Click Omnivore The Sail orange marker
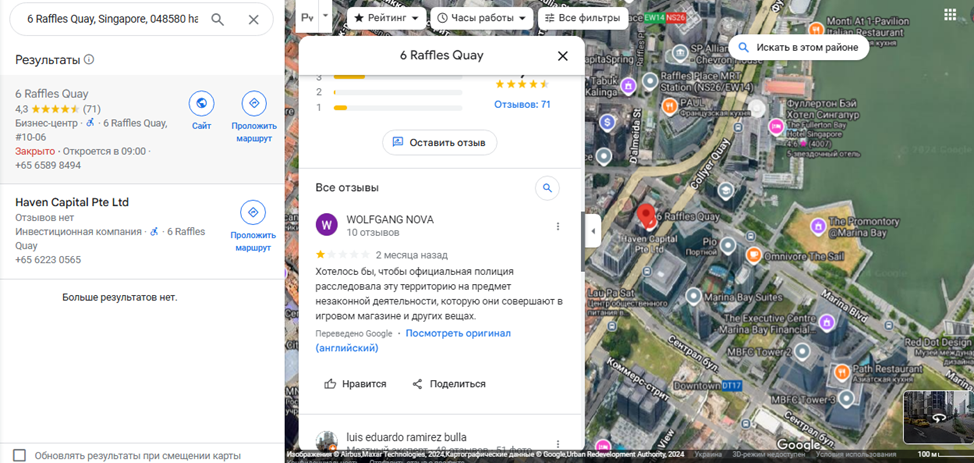 (753, 254)
